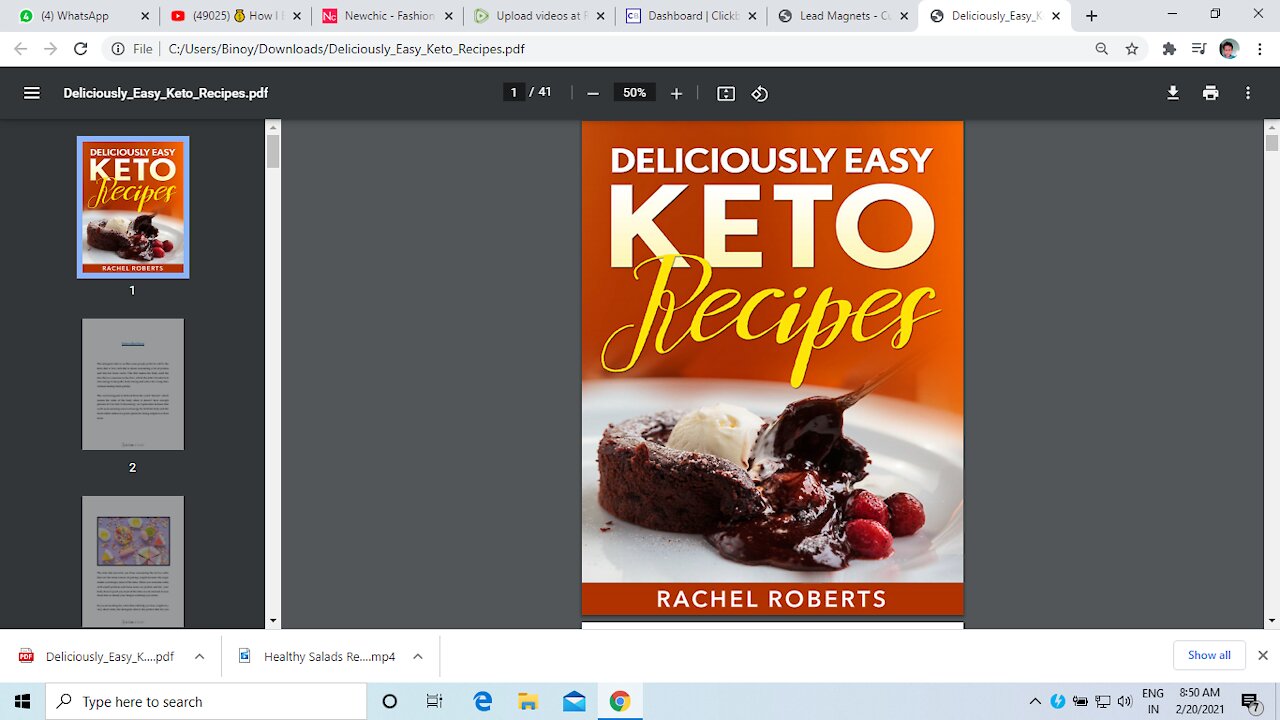Switch to the Newchic - Fashion tab

point(385,16)
